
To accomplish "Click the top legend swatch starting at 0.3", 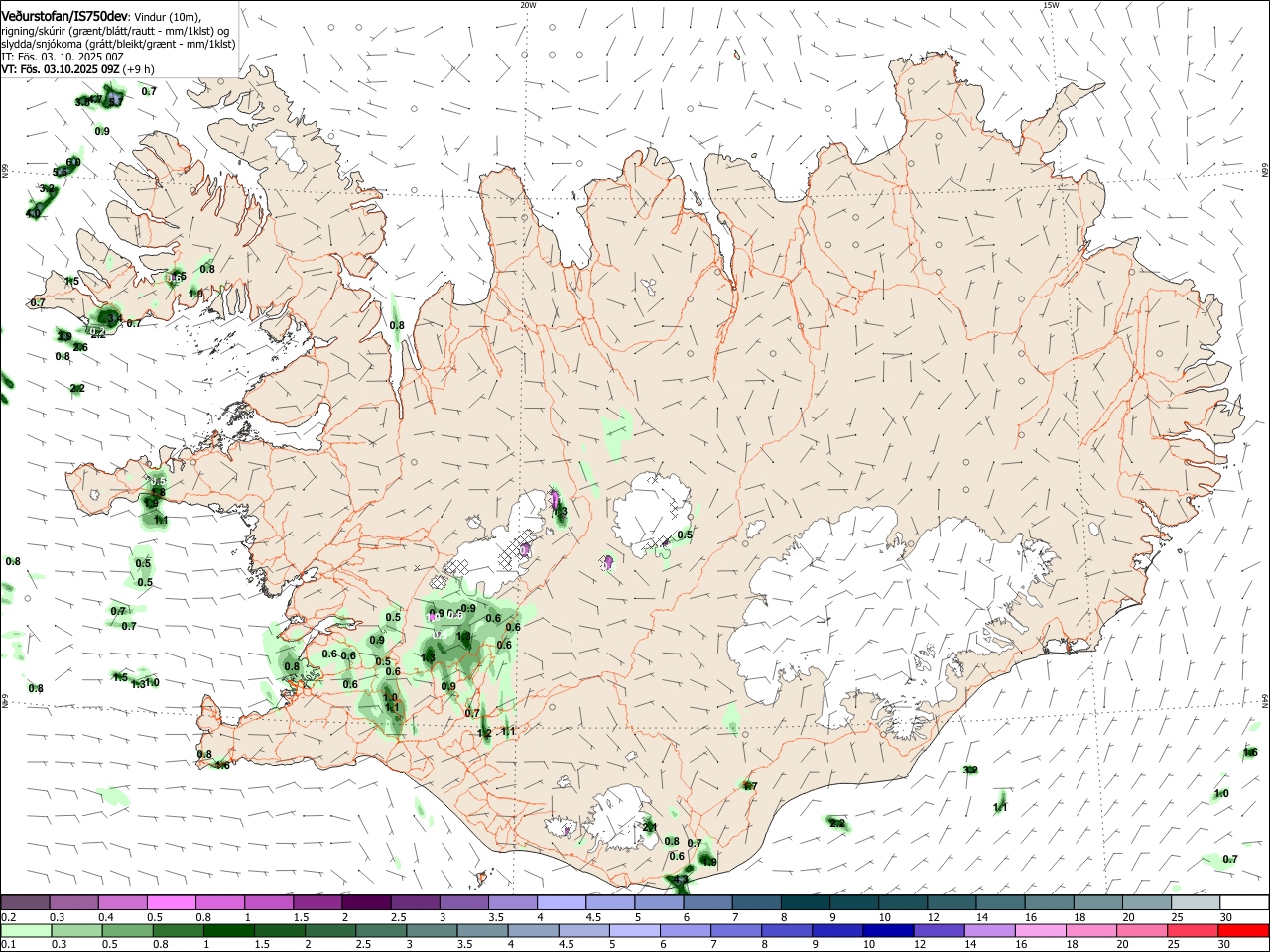I will [73, 902].
